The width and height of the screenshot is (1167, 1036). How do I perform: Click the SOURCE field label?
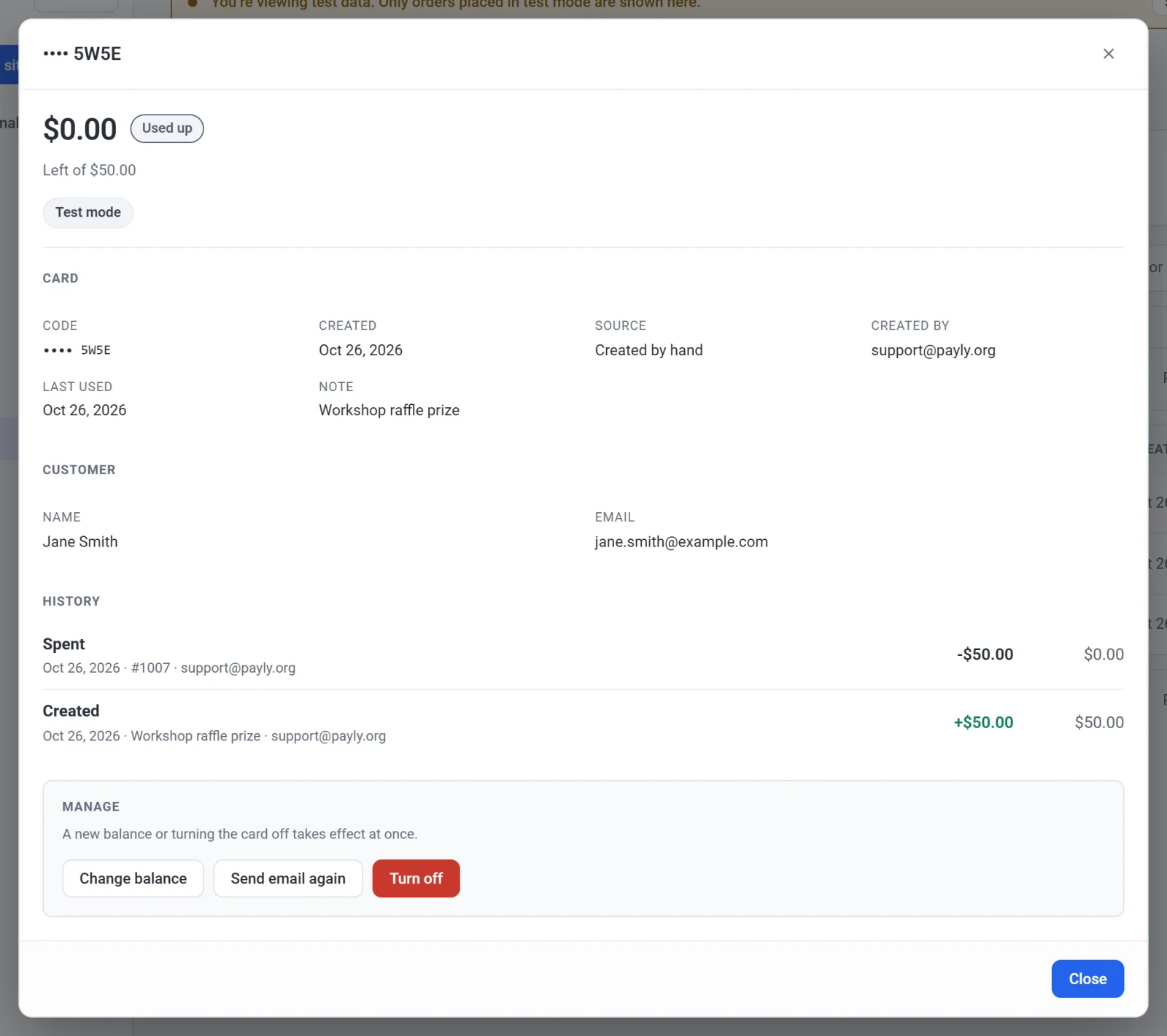pyautogui.click(x=621, y=325)
